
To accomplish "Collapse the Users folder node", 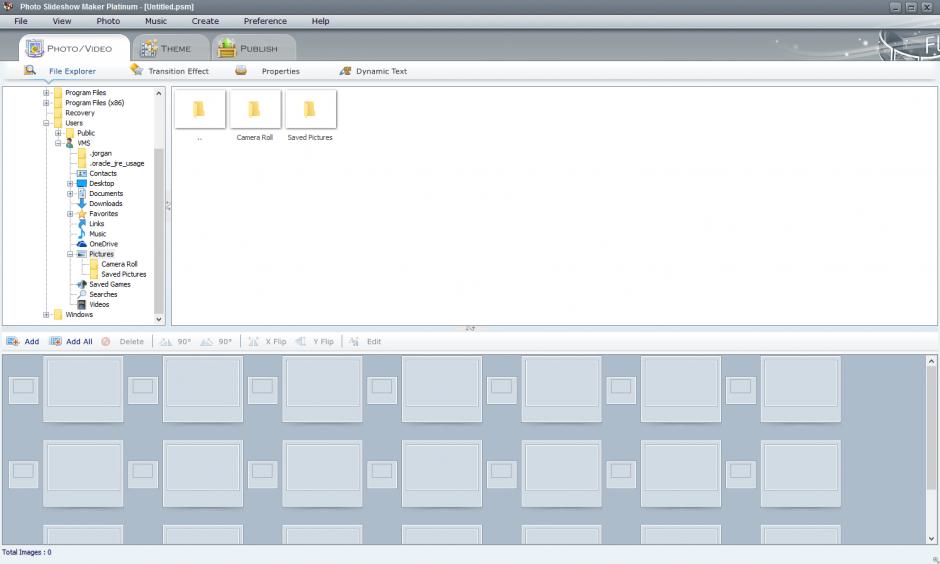I will (46, 123).
